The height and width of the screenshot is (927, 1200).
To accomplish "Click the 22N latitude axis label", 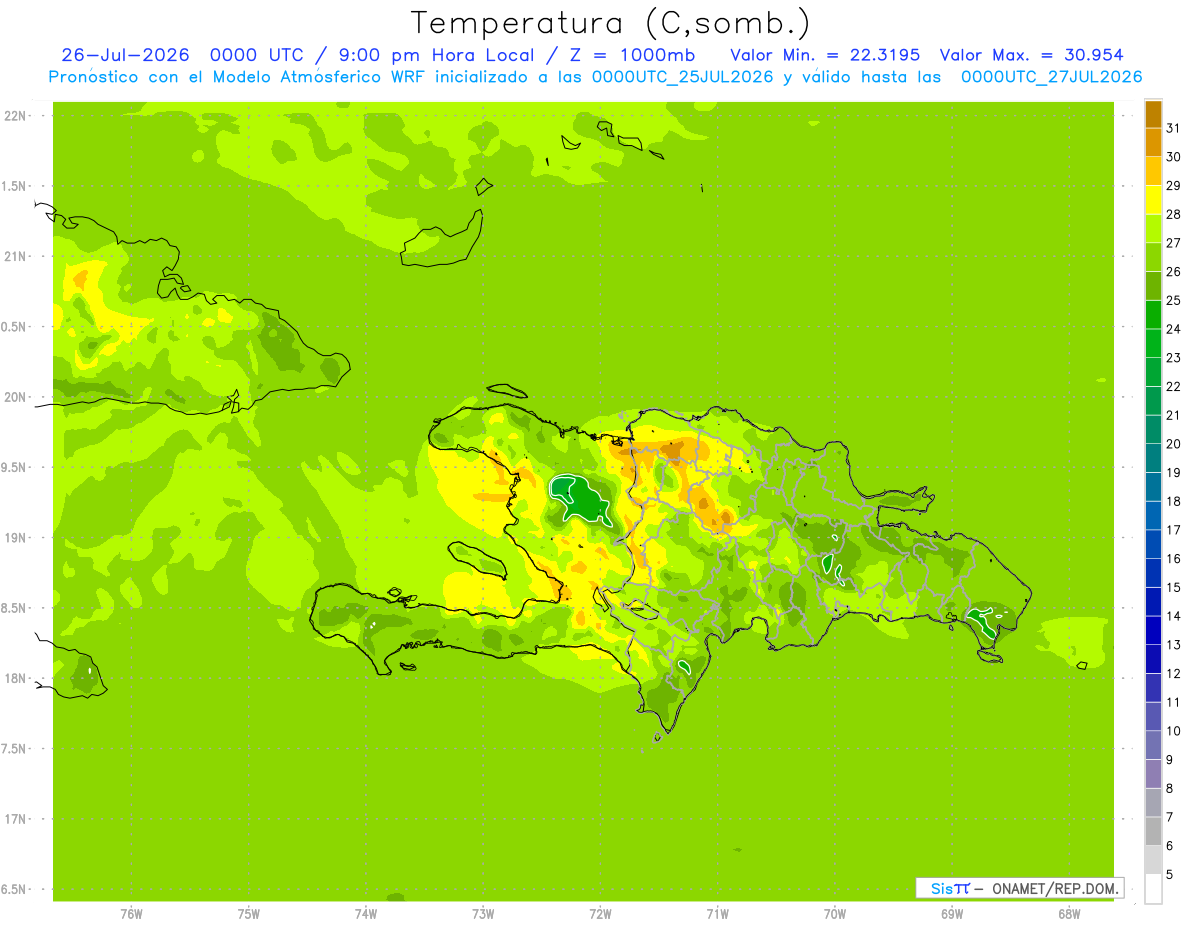I will pyautogui.click(x=15, y=115).
